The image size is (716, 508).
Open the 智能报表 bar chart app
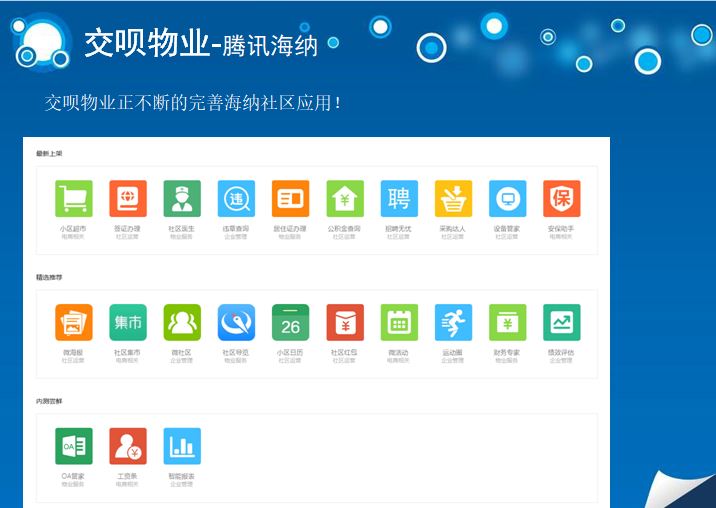tap(182, 446)
